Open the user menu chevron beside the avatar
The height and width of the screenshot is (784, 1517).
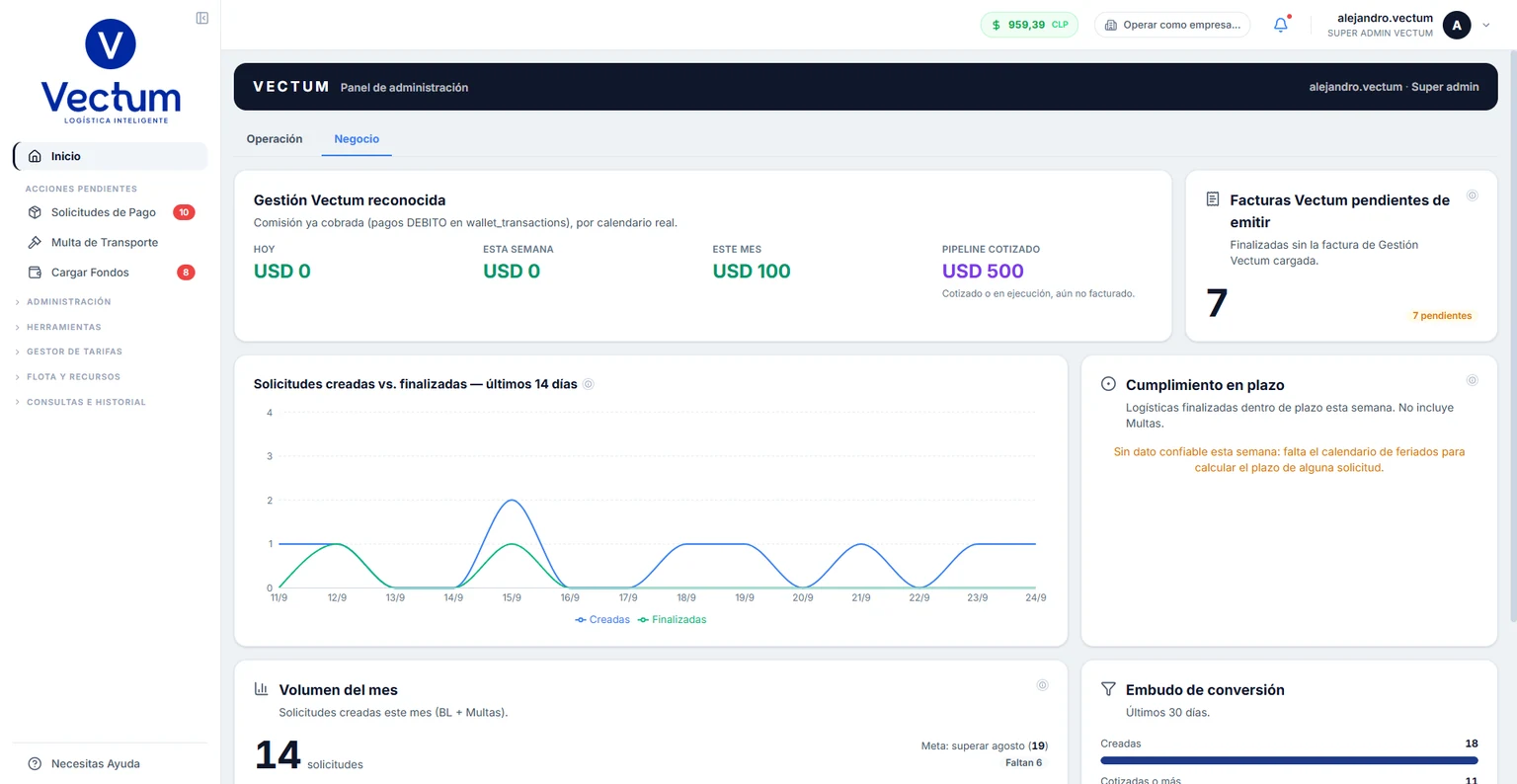pos(1485,26)
